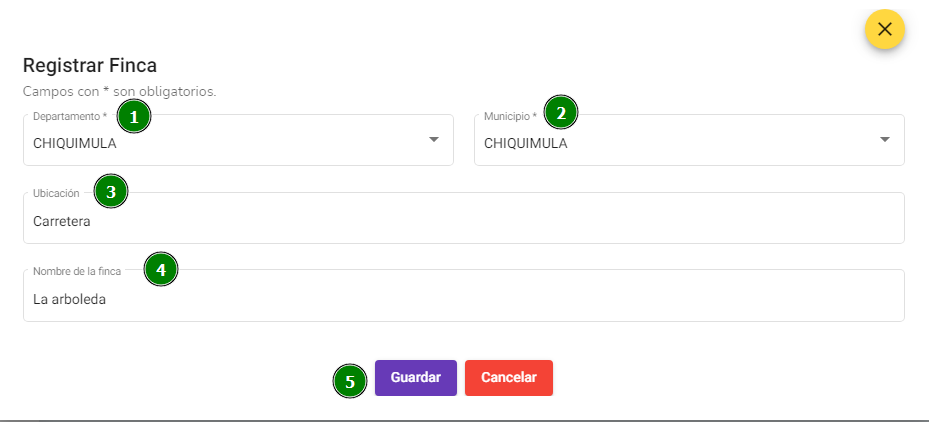This screenshot has width=929, height=422.
Task: Save the finca with the Guardar button
Action: pyautogui.click(x=416, y=378)
